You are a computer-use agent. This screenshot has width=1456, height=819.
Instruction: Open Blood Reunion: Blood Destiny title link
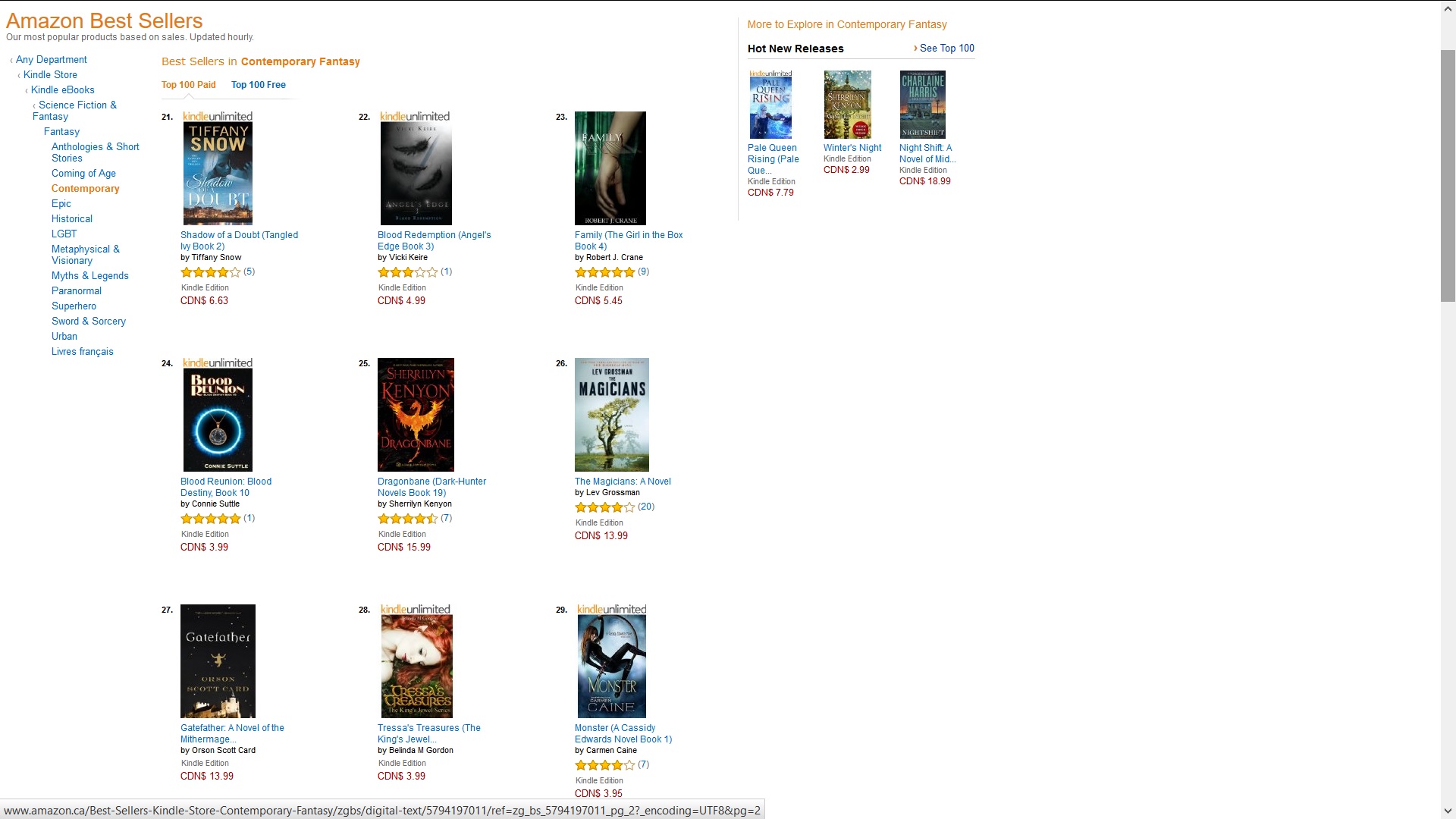(226, 487)
